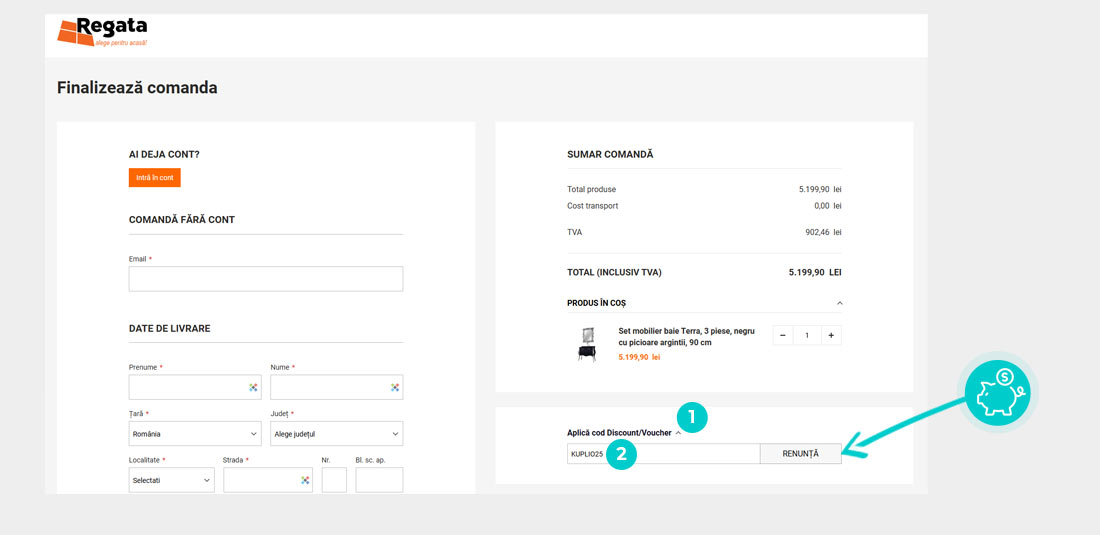Click the piggy bank savings icon

[x=999, y=390]
